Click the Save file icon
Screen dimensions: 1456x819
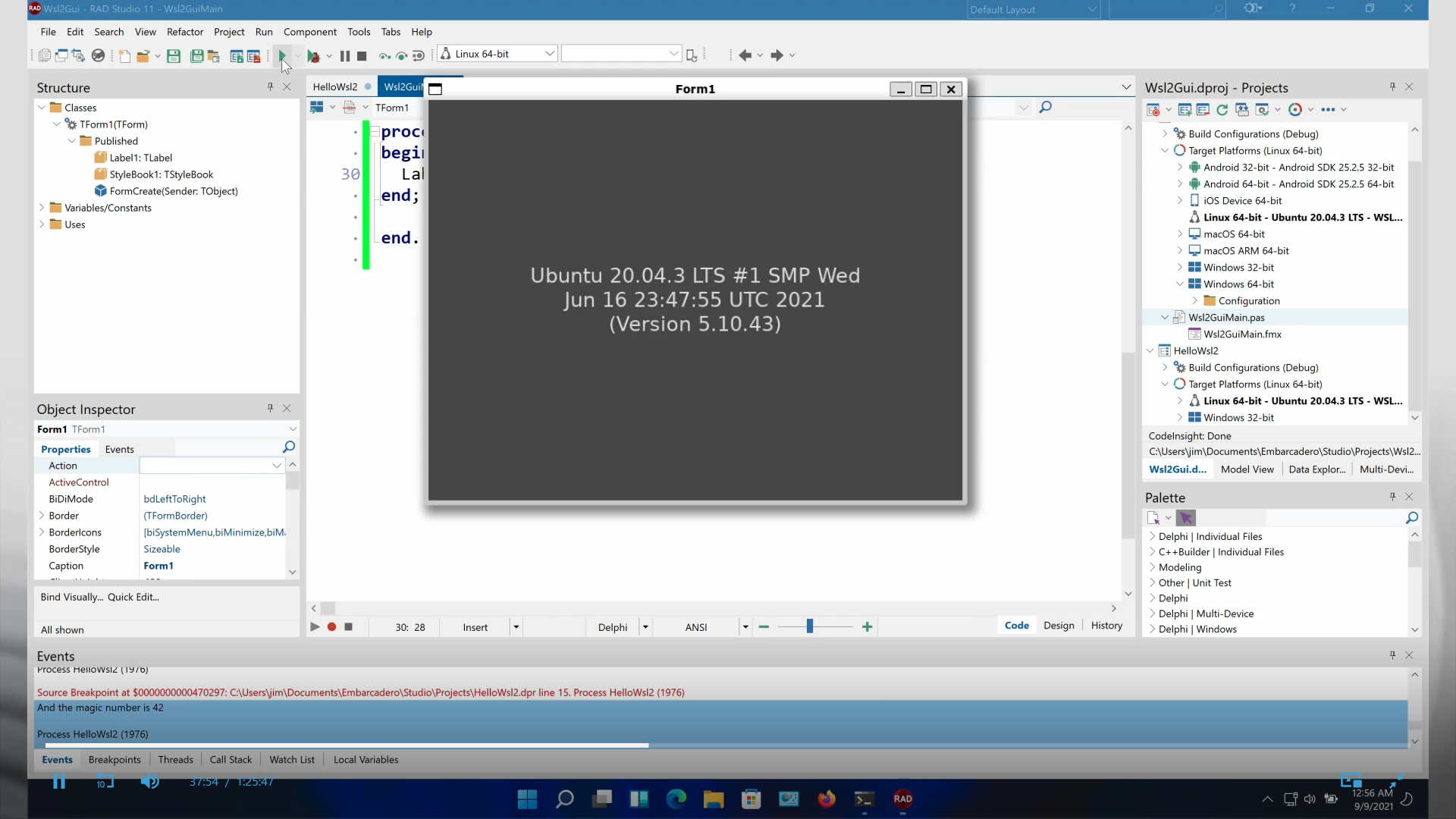(174, 55)
